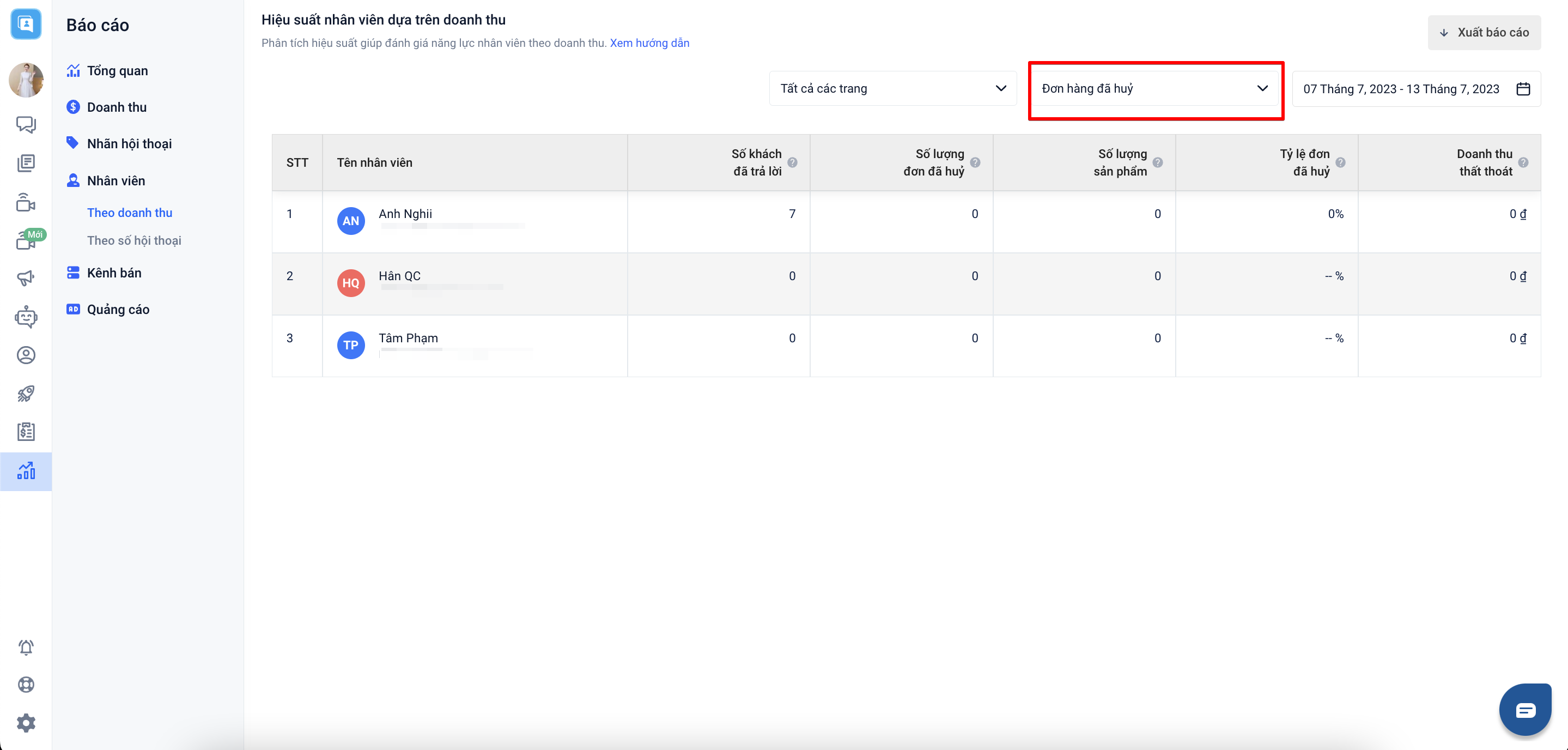Image resolution: width=1568 pixels, height=750 pixels.
Task: Open the date range picker field
Action: coord(1416,89)
